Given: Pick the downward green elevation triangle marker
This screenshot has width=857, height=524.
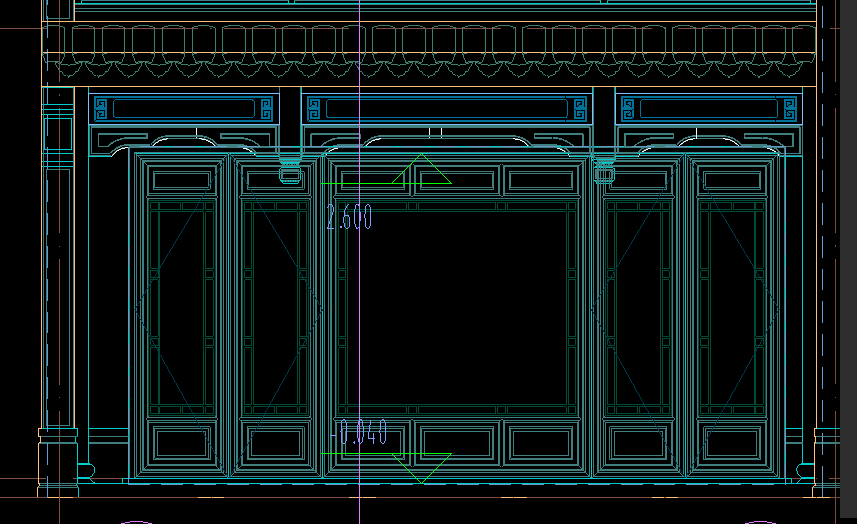Looking at the screenshot, I should pos(421,468).
